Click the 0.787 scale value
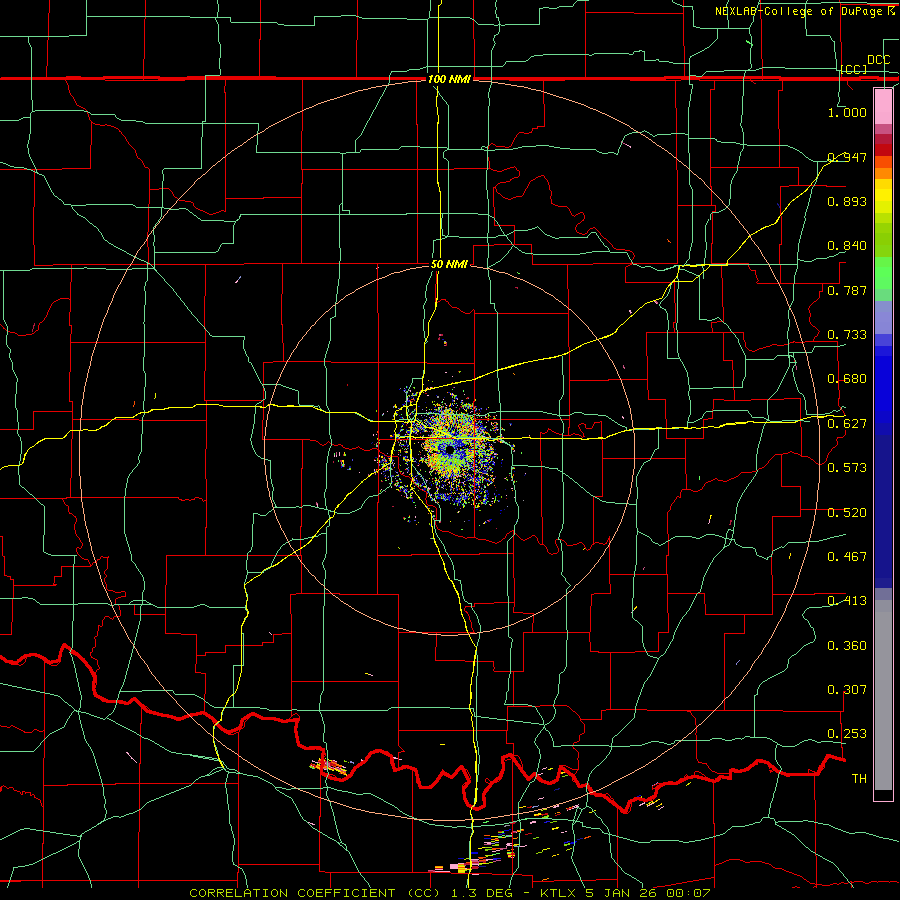 click(x=847, y=290)
